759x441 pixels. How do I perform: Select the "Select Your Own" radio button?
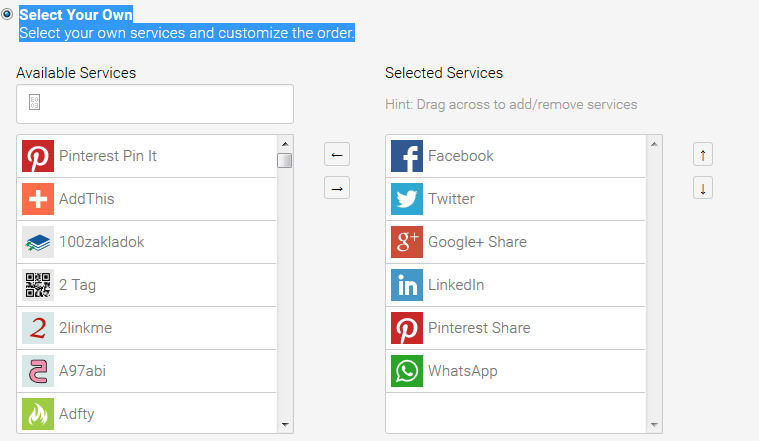tap(7, 15)
